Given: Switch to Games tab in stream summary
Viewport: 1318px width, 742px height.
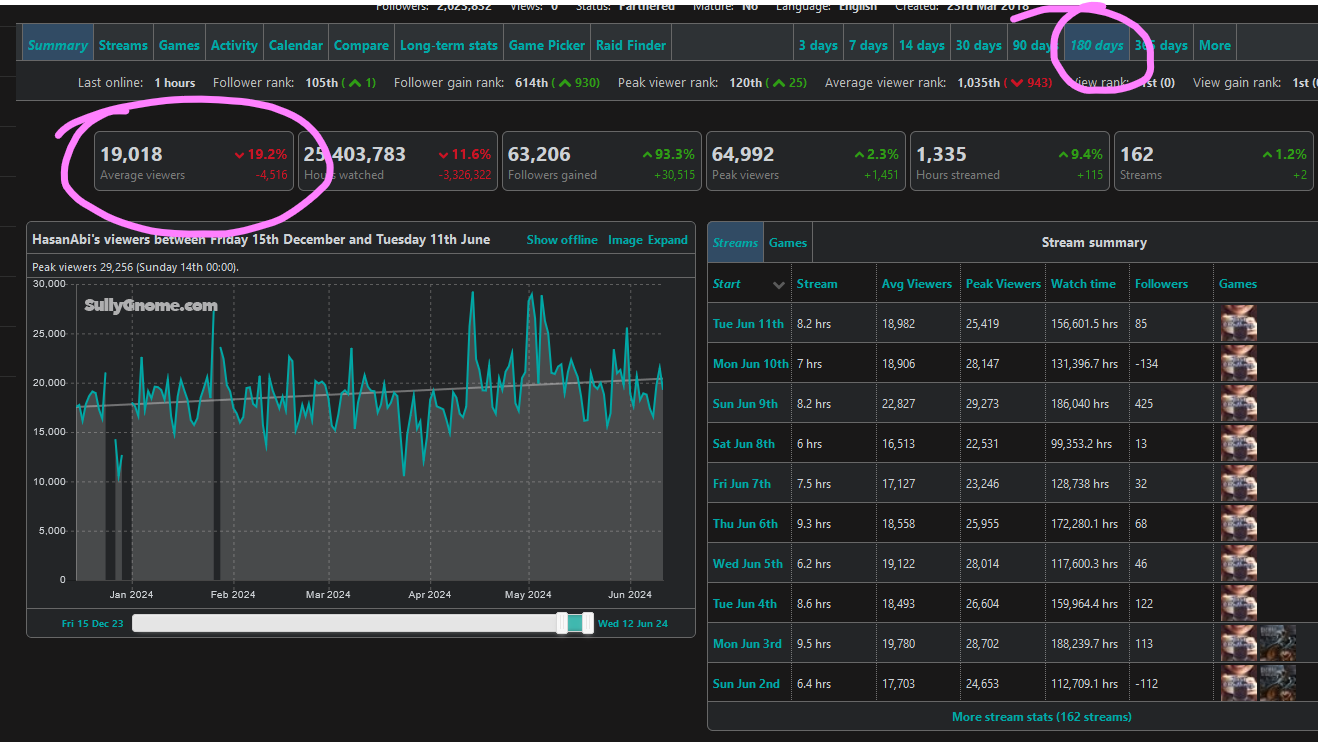Looking at the screenshot, I should (788, 243).
